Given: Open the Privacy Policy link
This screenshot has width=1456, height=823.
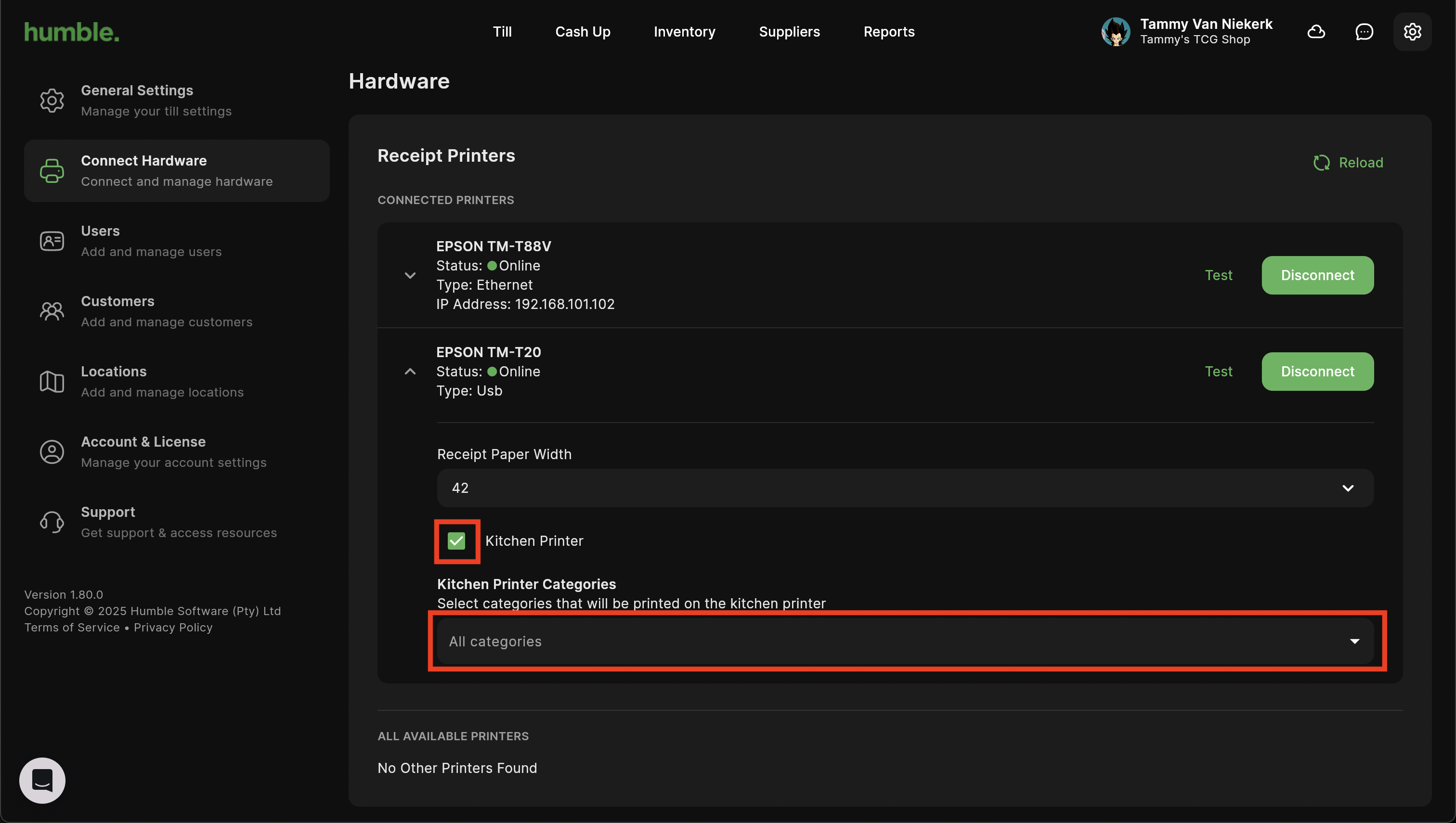Looking at the screenshot, I should coord(173,628).
